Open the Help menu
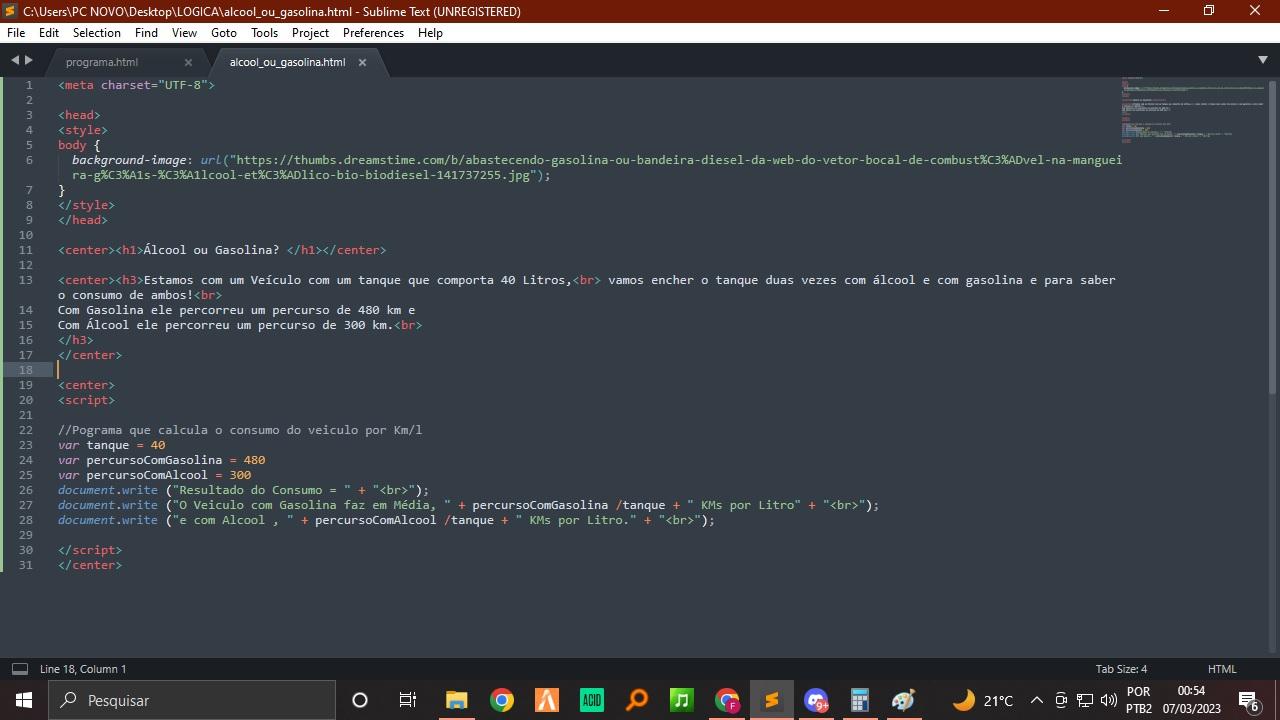 [x=430, y=32]
